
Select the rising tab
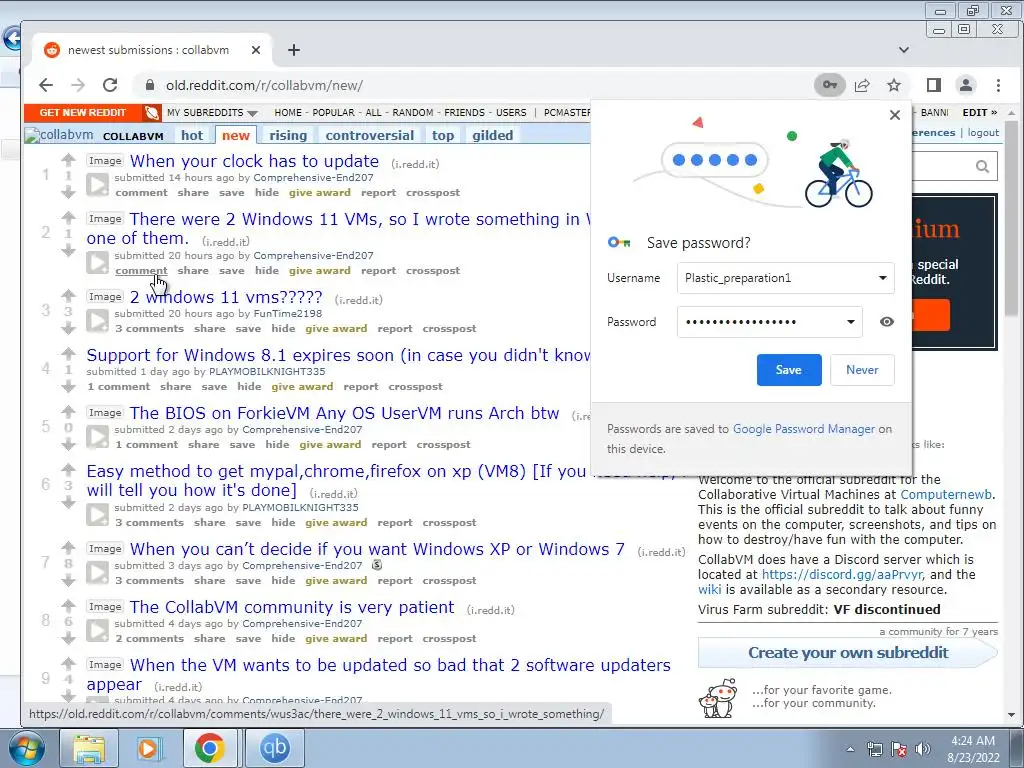click(288, 135)
